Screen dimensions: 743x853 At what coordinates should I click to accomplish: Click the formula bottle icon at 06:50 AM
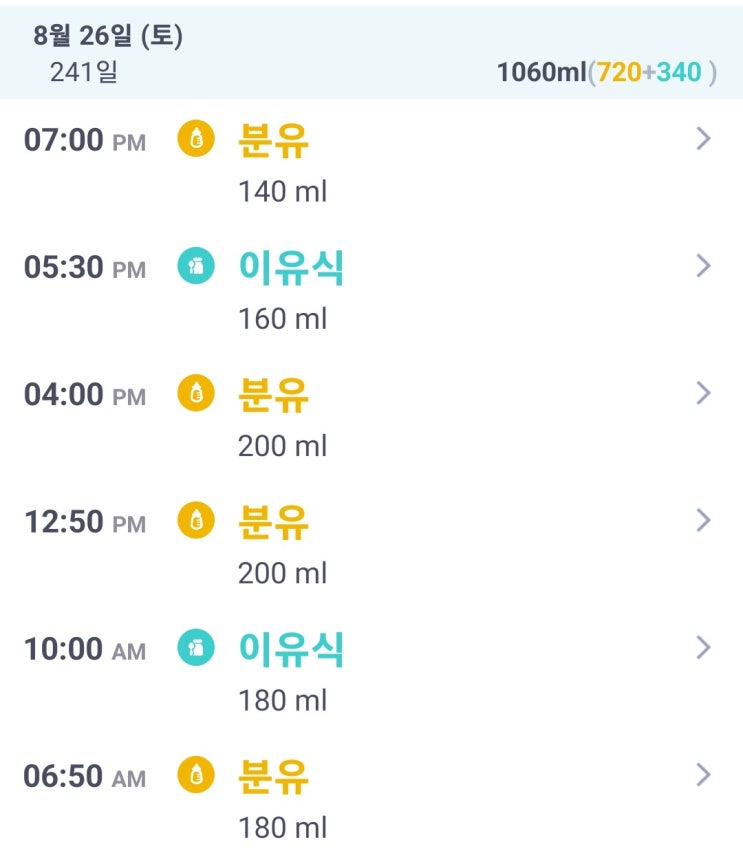[196, 776]
